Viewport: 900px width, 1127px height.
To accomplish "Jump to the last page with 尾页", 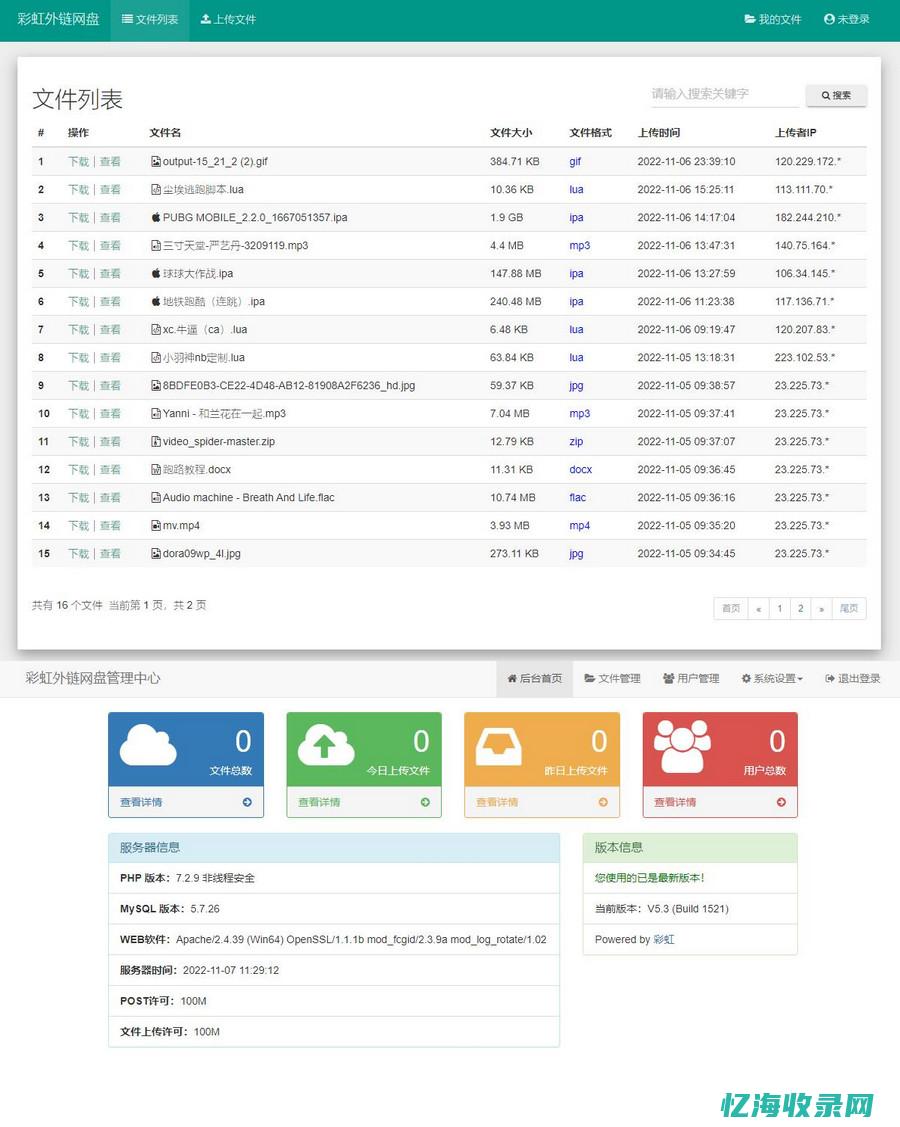I will click(x=849, y=608).
